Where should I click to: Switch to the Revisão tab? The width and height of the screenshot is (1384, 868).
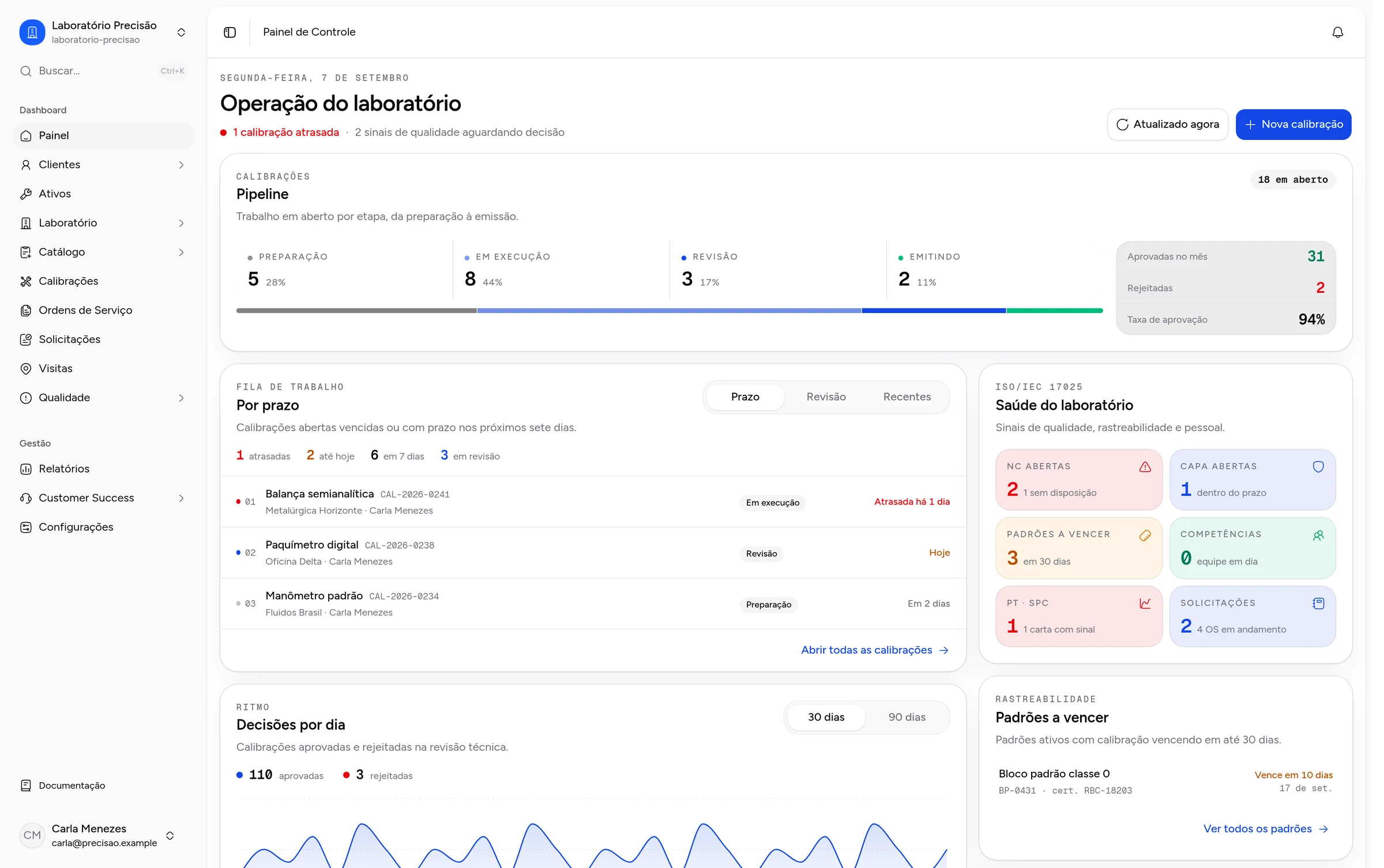click(826, 397)
